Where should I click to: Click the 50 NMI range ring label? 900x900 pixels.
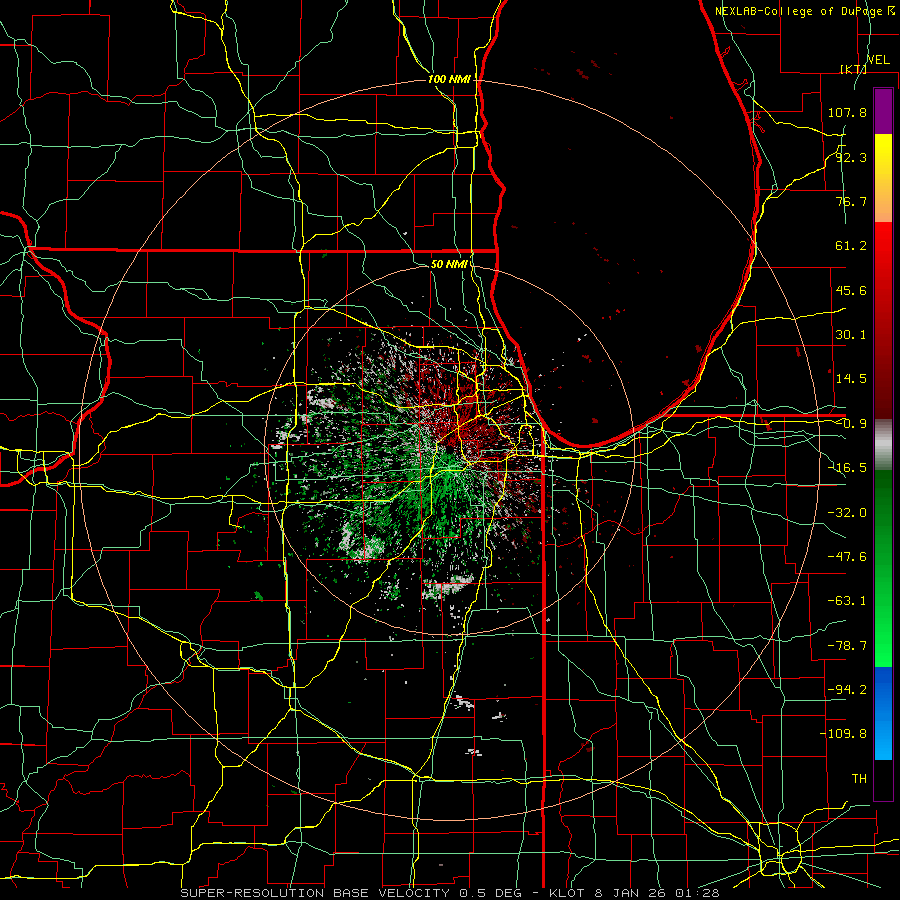[448, 264]
